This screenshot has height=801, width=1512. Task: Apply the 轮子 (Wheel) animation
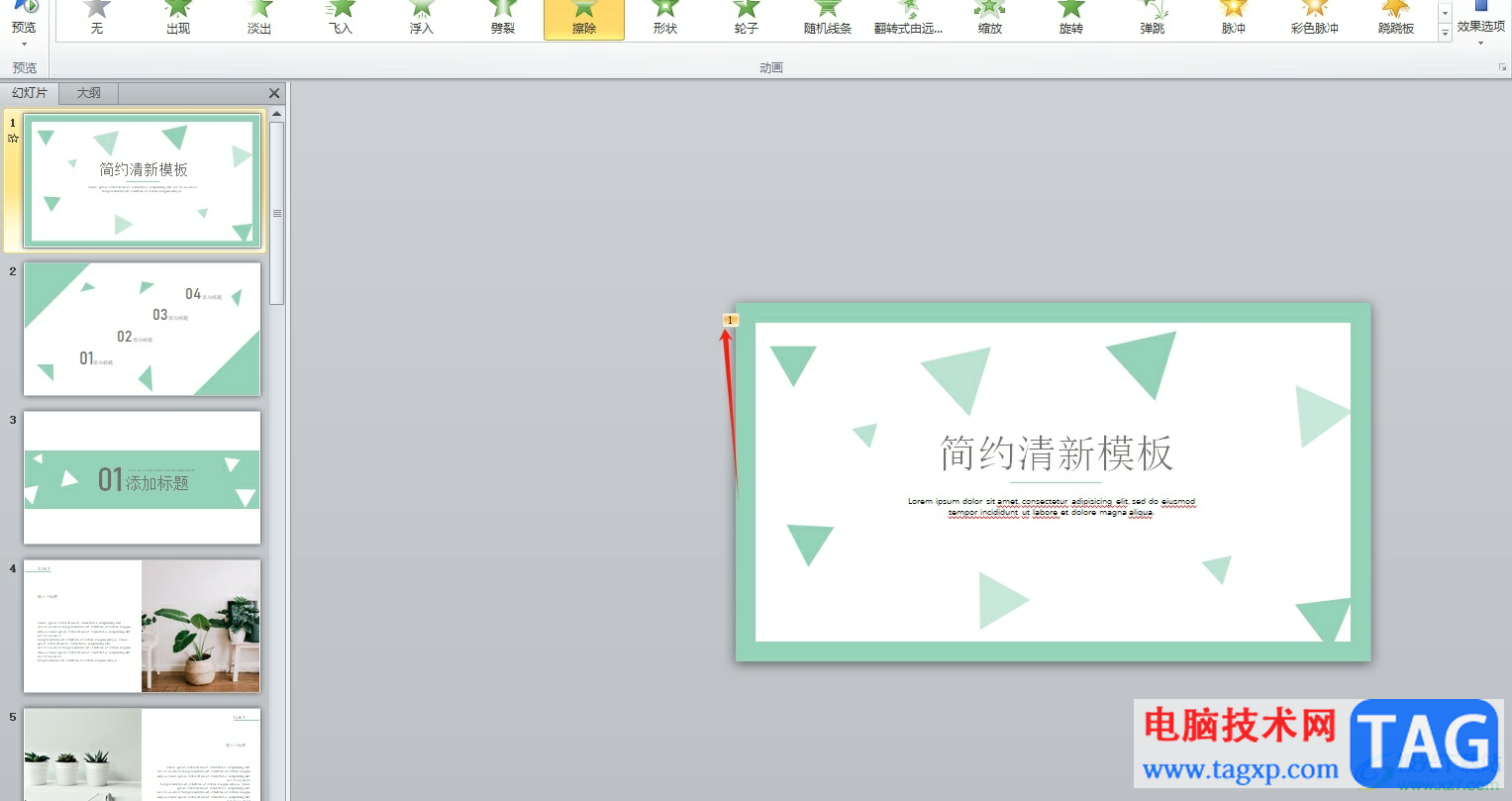(747, 19)
